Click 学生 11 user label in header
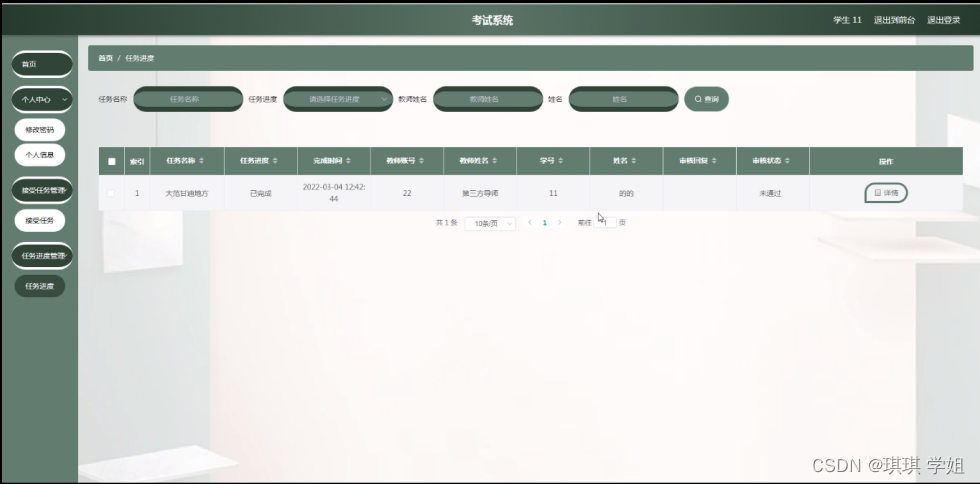This screenshot has width=980, height=484. [848, 20]
